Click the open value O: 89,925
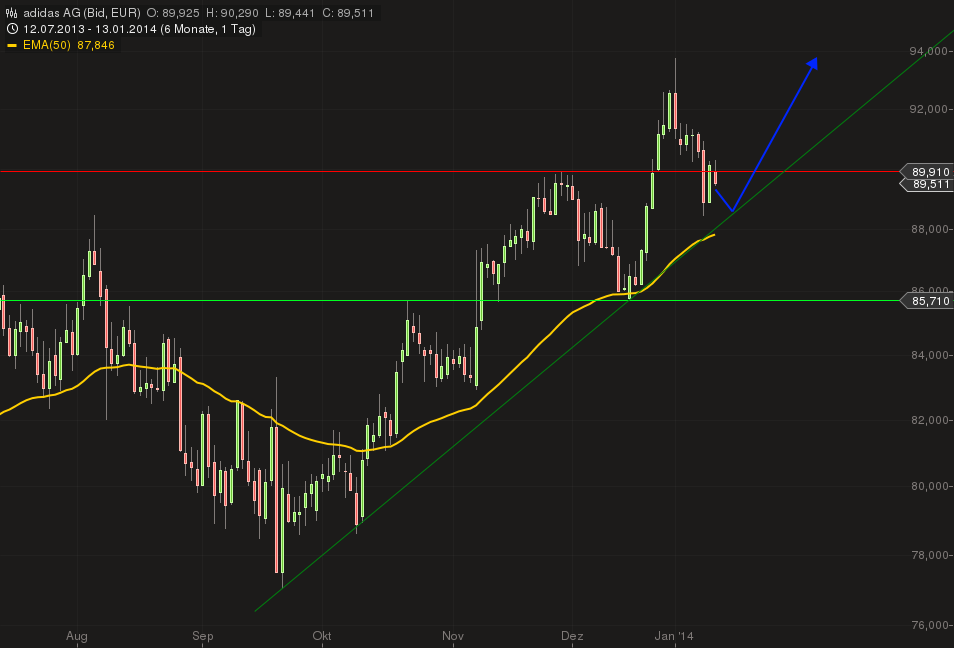954x648 pixels. (172, 13)
